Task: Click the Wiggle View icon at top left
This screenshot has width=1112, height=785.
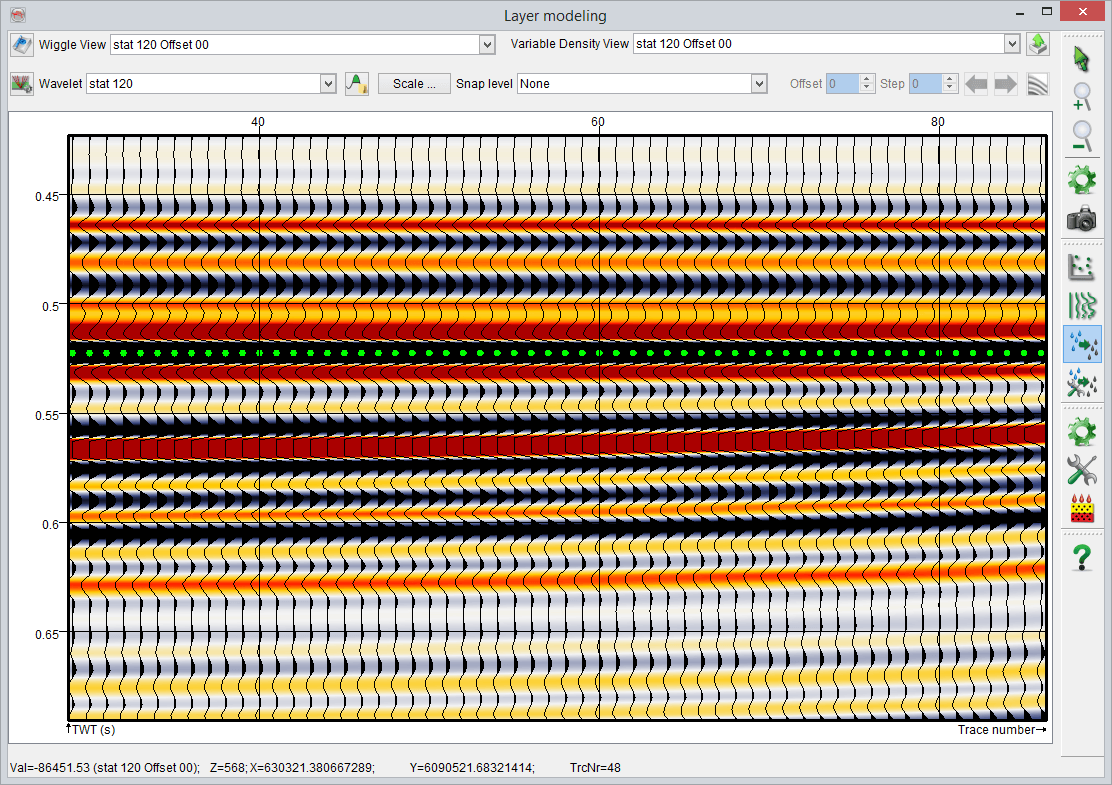Action: pos(22,44)
